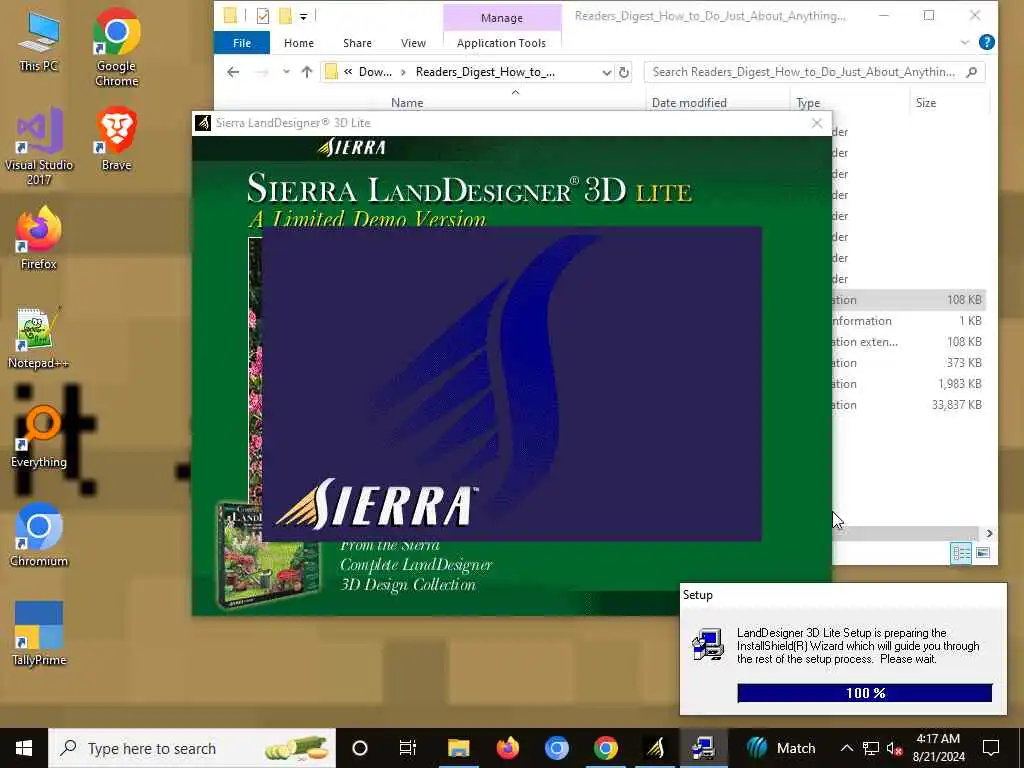
Task: Click the Windows Start button
Action: [24, 748]
